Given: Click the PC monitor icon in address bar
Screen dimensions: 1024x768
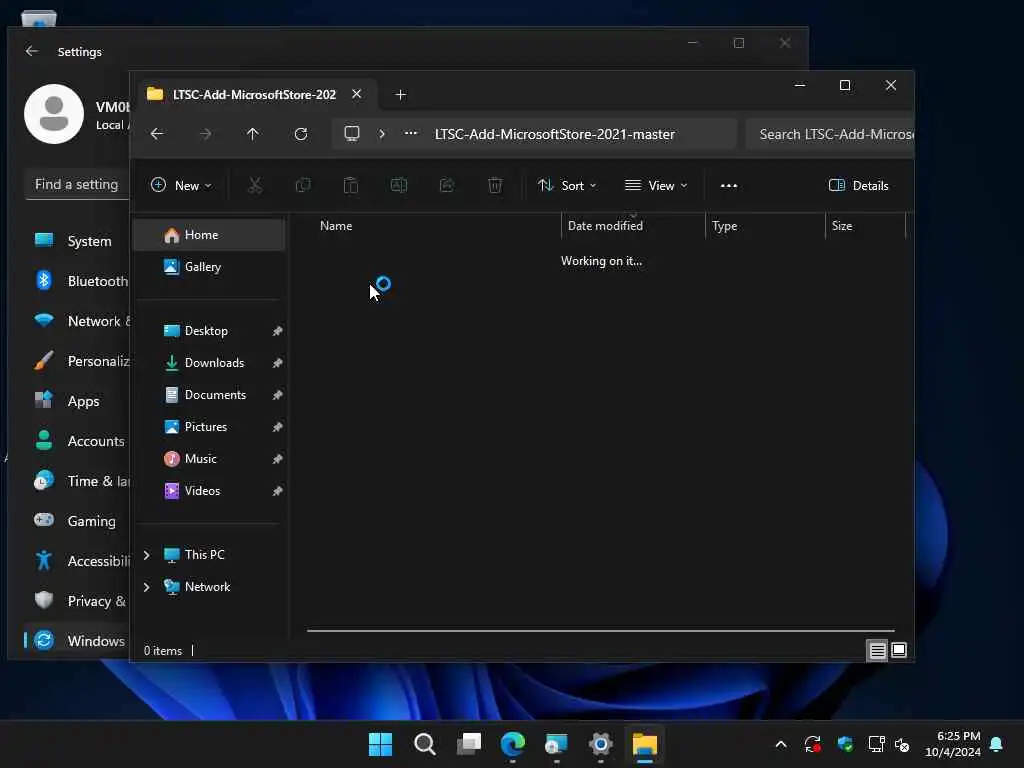Looking at the screenshot, I should [352, 134].
